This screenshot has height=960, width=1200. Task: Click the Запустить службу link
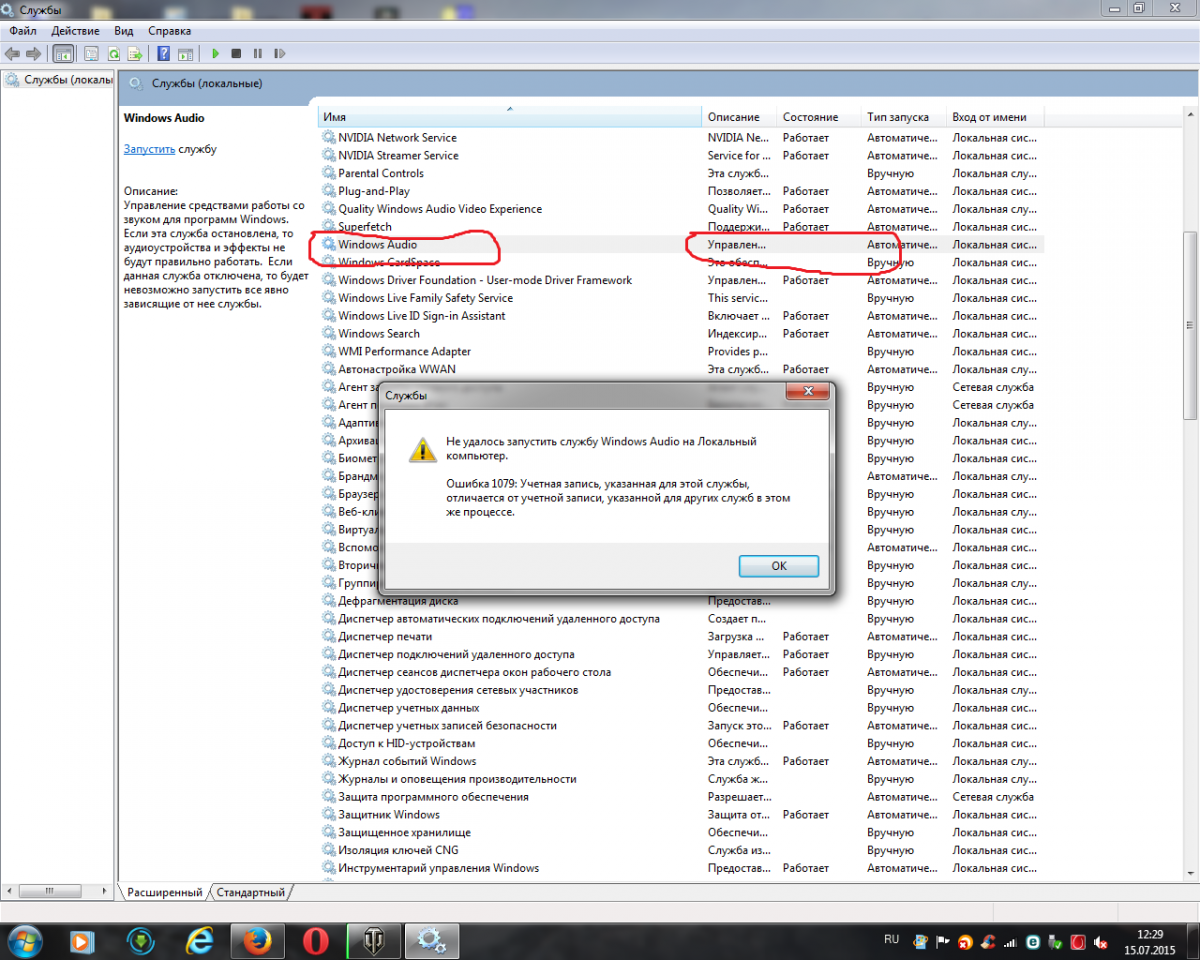pos(149,149)
